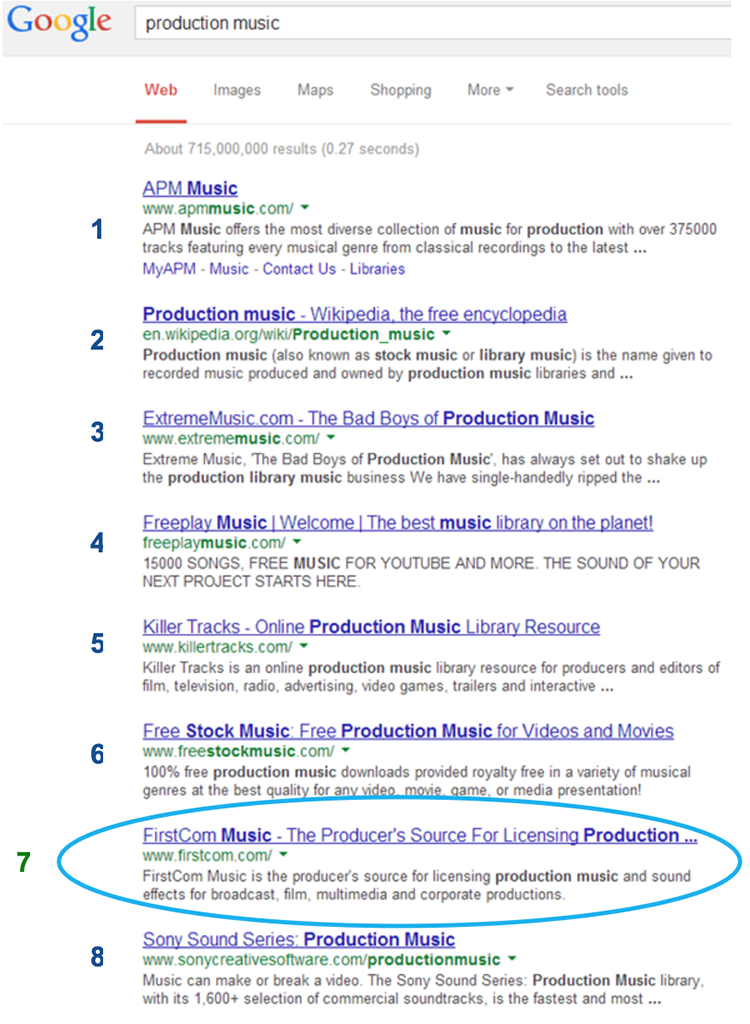Image resolution: width=750 pixels, height=1024 pixels.
Task: Click the Google logo
Action: (59, 22)
